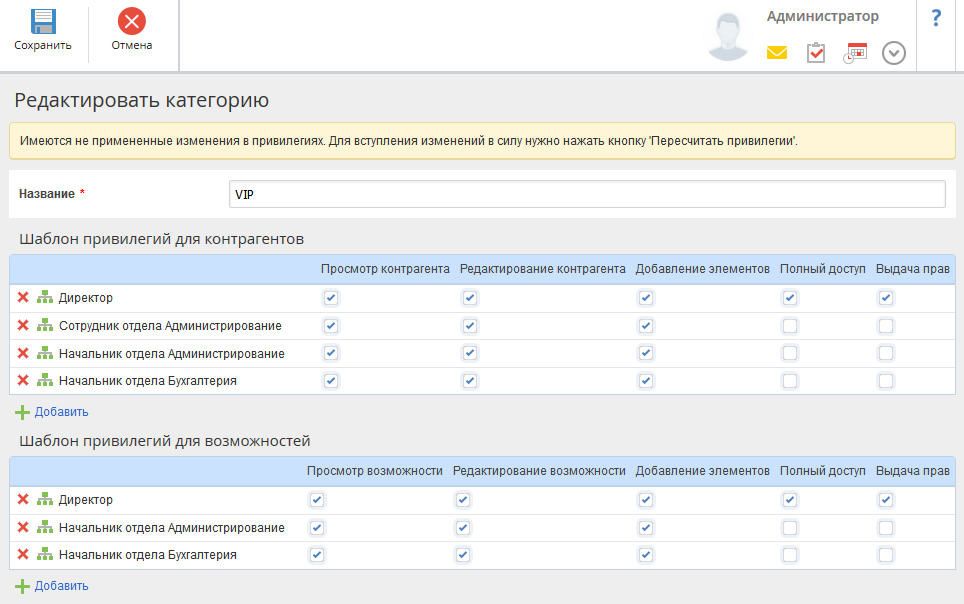Click the Администратор profile avatar
This screenshot has height=604, width=964.
728,34
